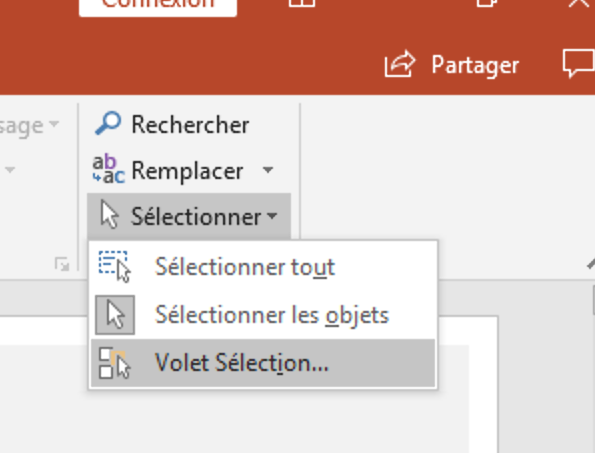
Task: Click the Rechercher magnifier icon
Action: [x=108, y=123]
